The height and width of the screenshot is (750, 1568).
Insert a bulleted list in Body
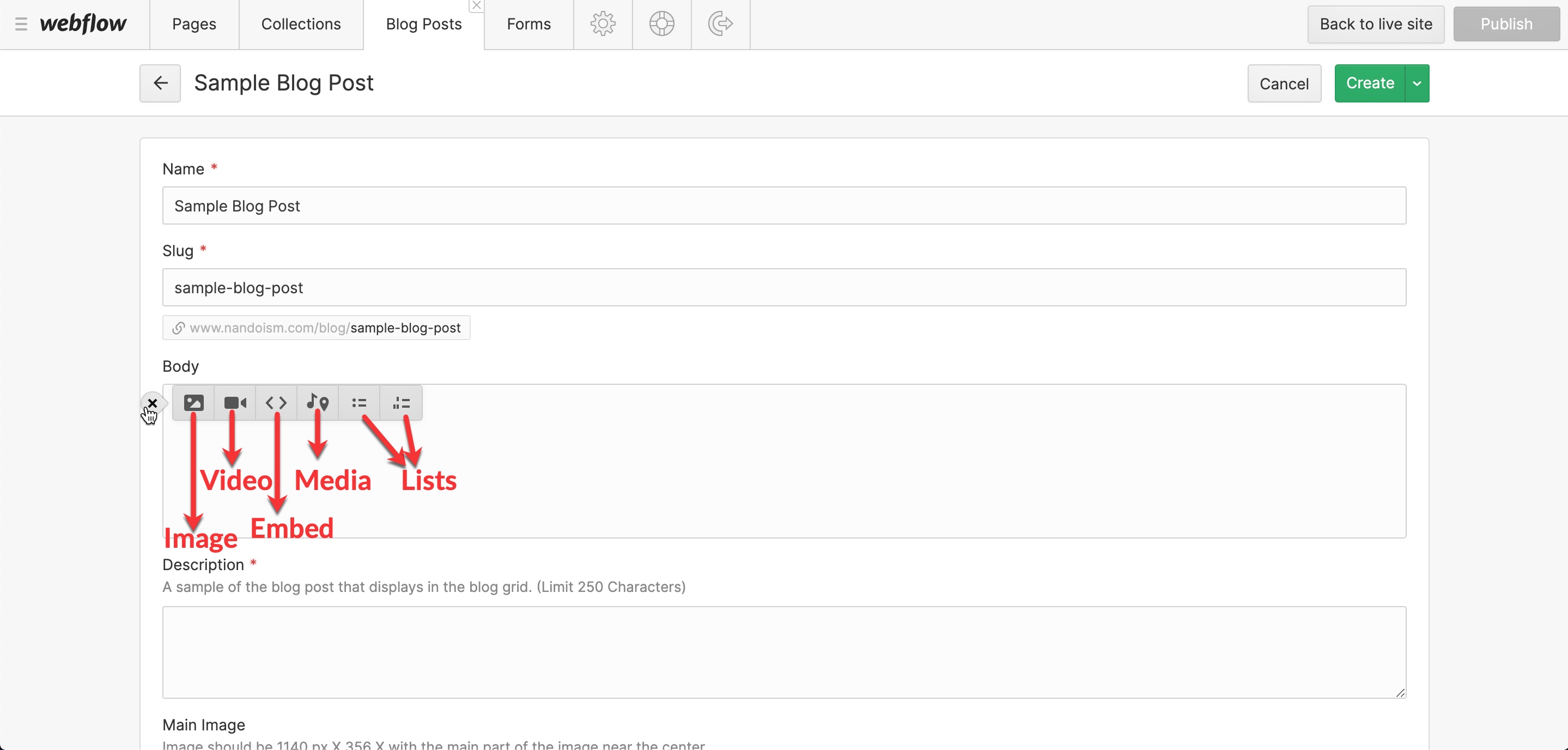click(x=359, y=402)
